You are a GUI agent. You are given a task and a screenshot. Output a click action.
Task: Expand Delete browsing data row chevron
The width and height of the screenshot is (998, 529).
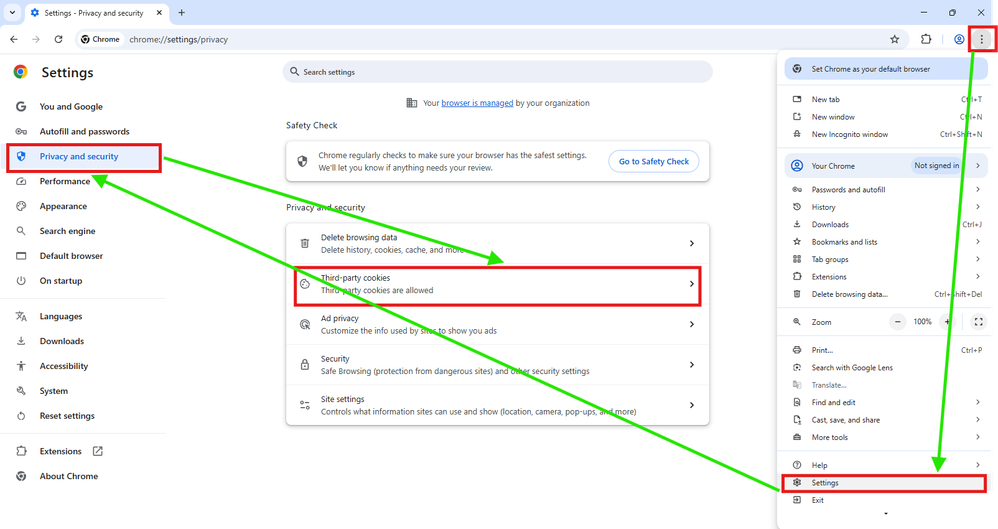tap(692, 243)
